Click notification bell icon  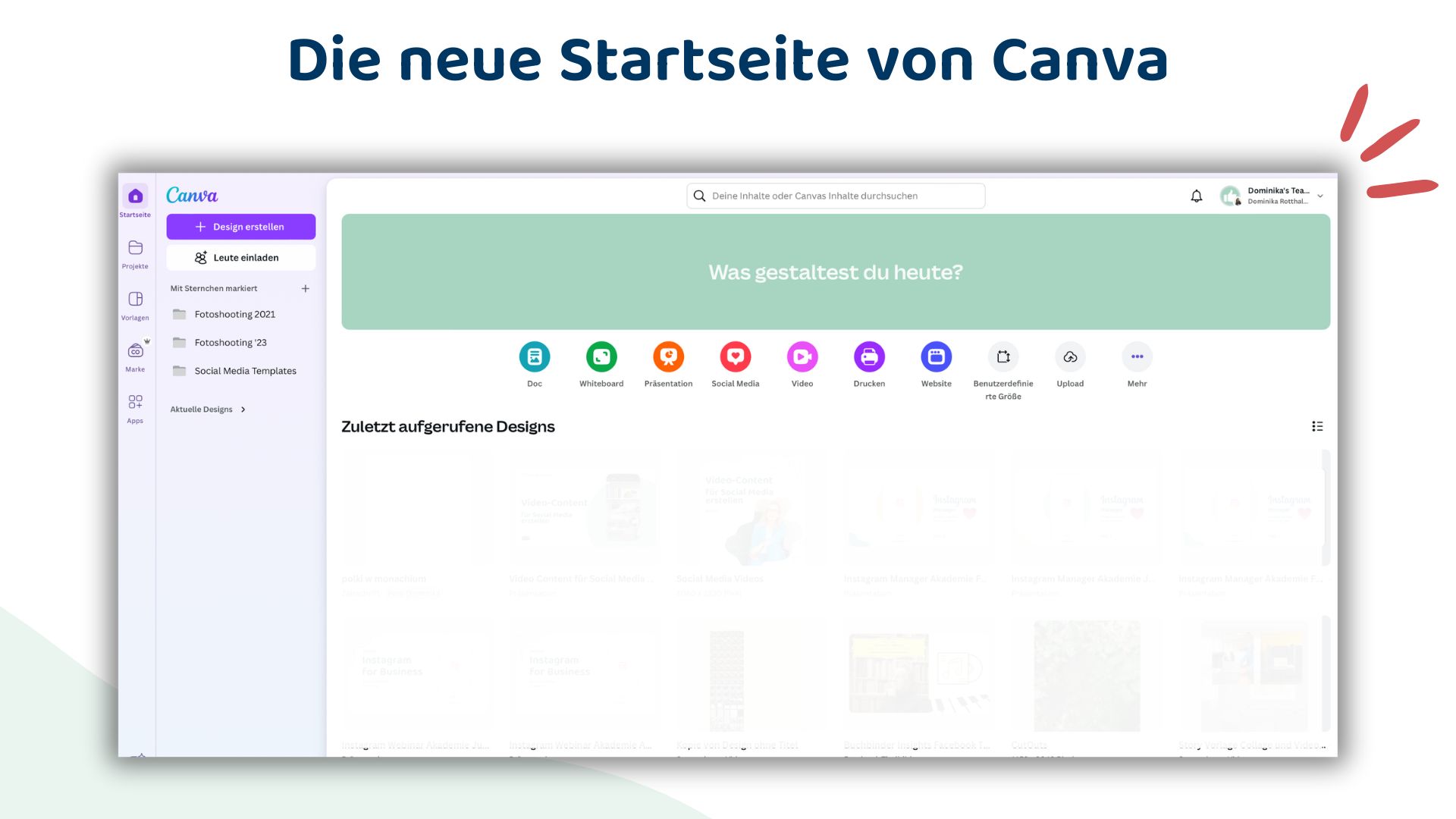pyautogui.click(x=1196, y=195)
